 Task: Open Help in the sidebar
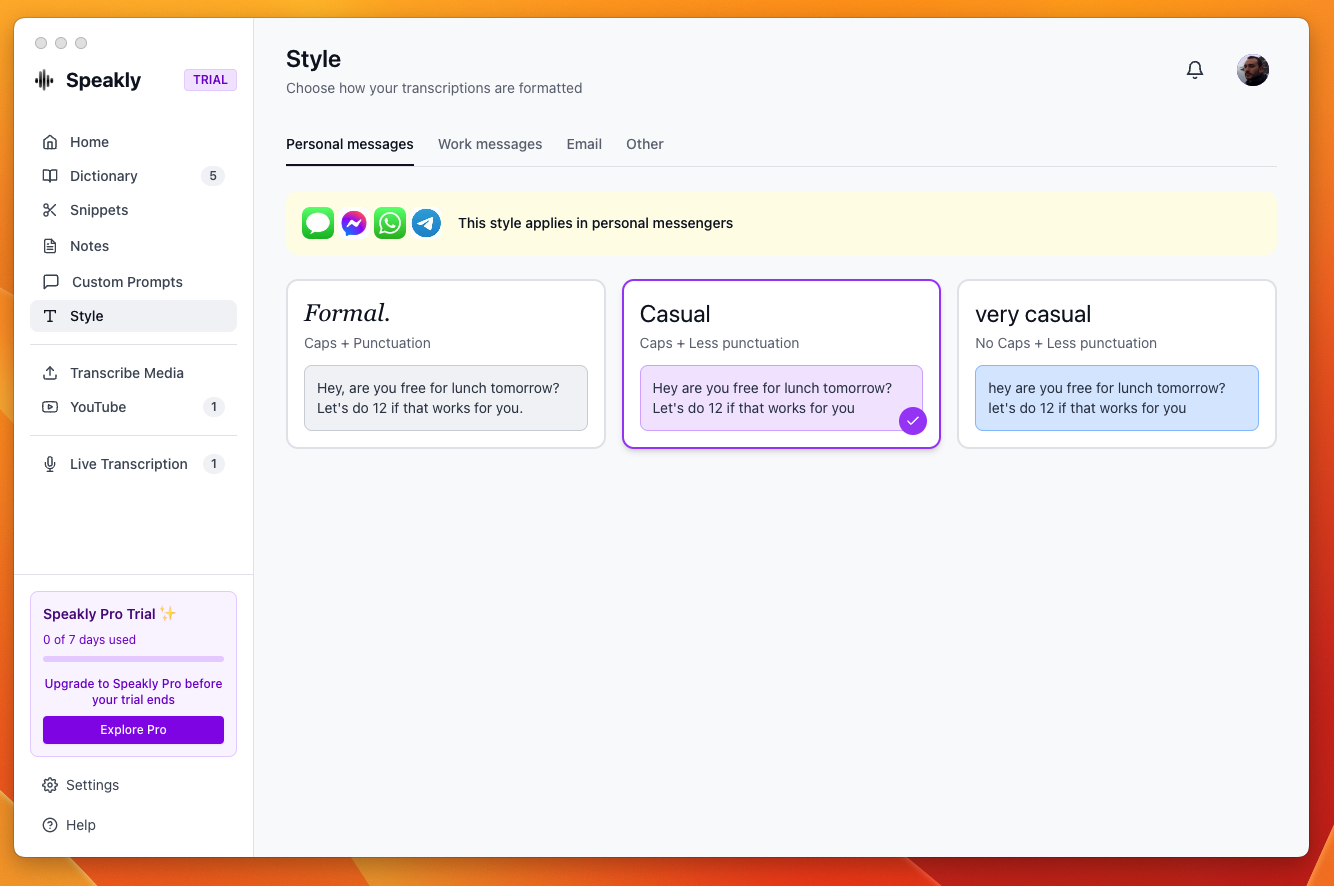[80, 825]
